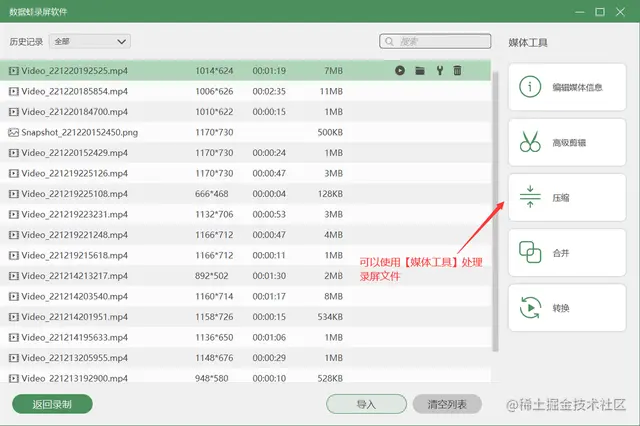The width and height of the screenshot is (640, 426).
Task: Click video icon of Video_221214203540.mp4
Action: tap(14, 296)
